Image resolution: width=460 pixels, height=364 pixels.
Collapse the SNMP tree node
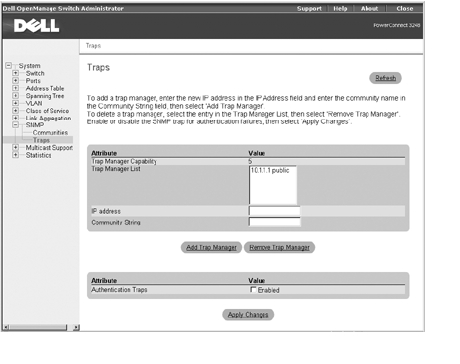(15, 124)
